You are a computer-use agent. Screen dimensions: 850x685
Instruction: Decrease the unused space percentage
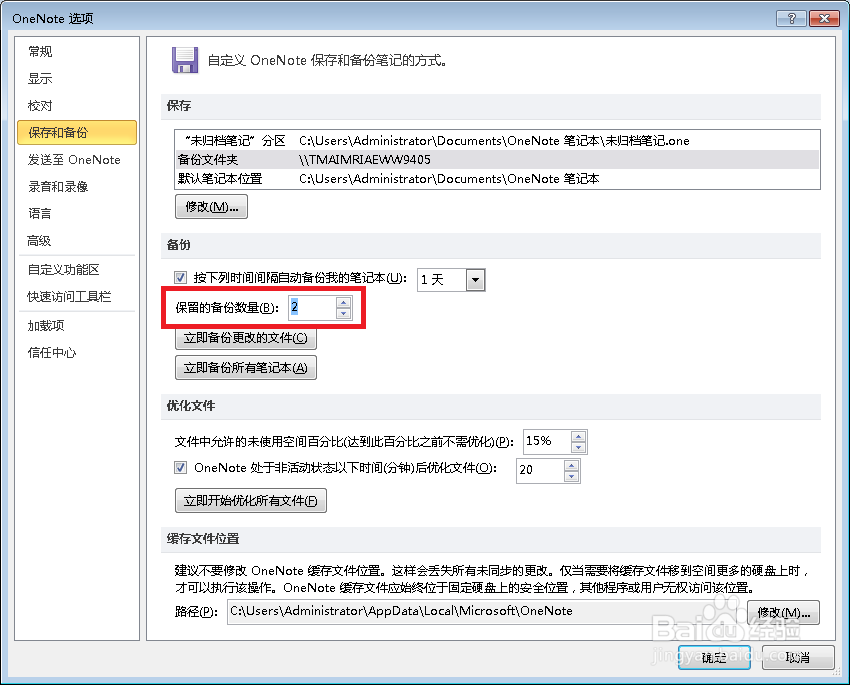coord(578,448)
